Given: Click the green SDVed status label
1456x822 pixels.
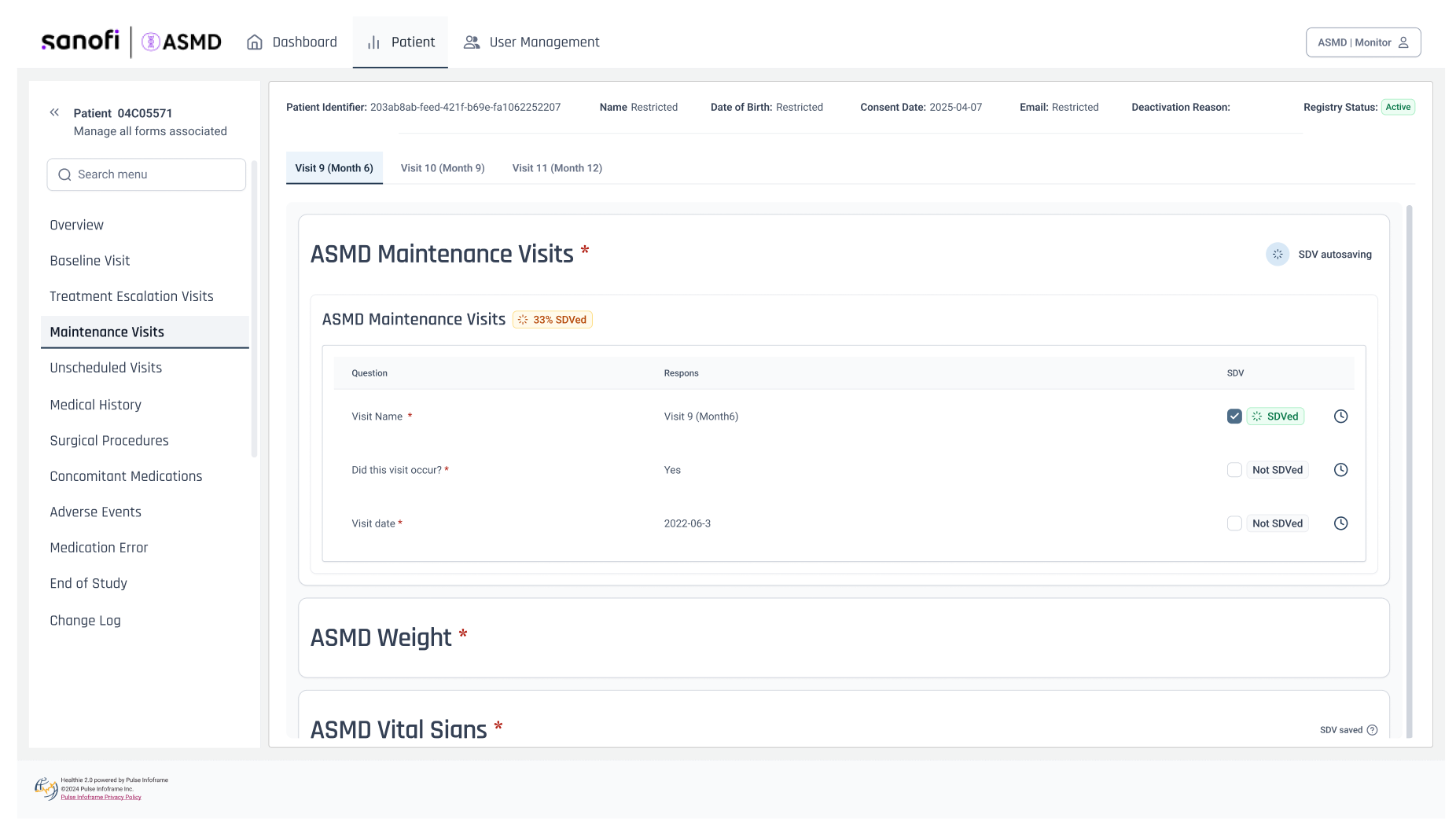Looking at the screenshot, I should pyautogui.click(x=1275, y=417).
